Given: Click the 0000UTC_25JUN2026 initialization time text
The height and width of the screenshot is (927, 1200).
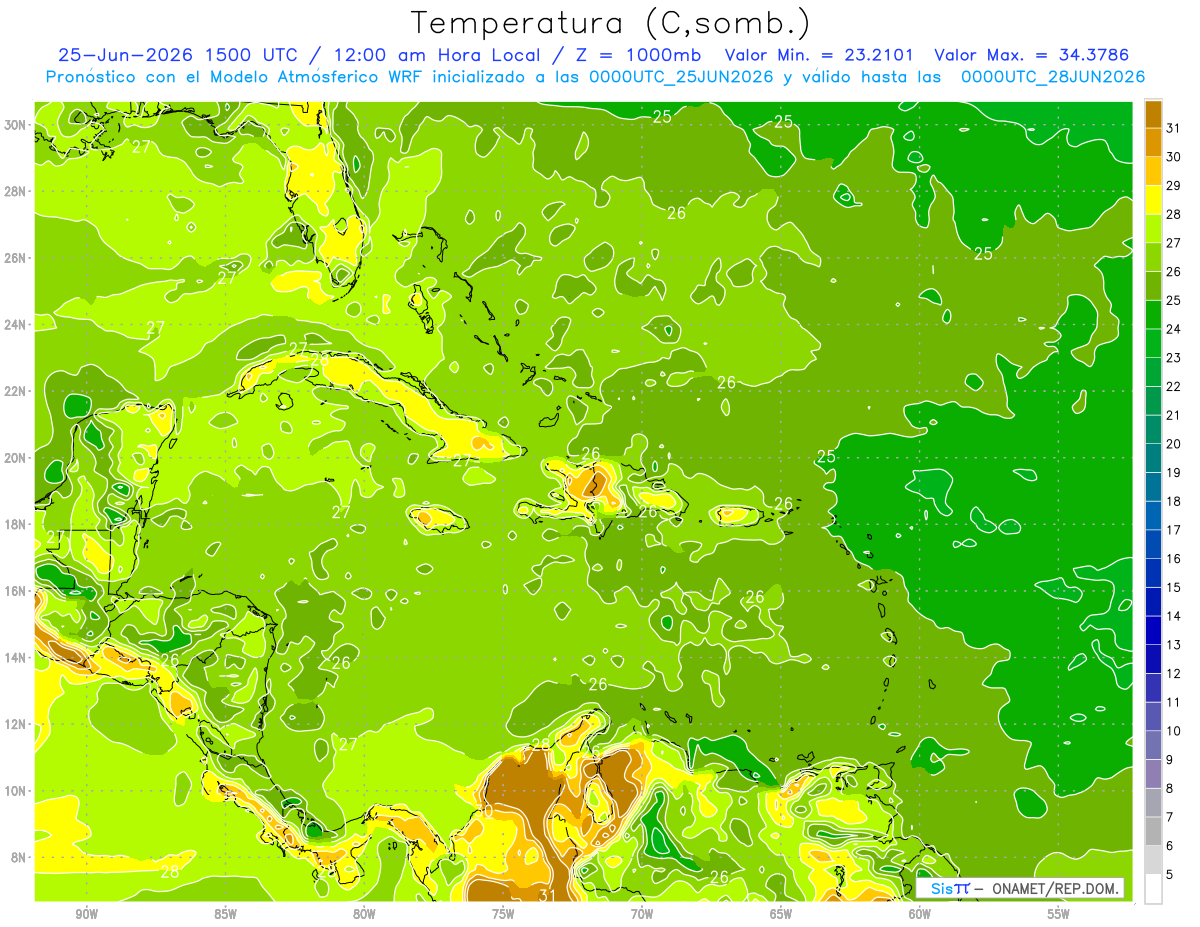Looking at the screenshot, I should 681,77.
